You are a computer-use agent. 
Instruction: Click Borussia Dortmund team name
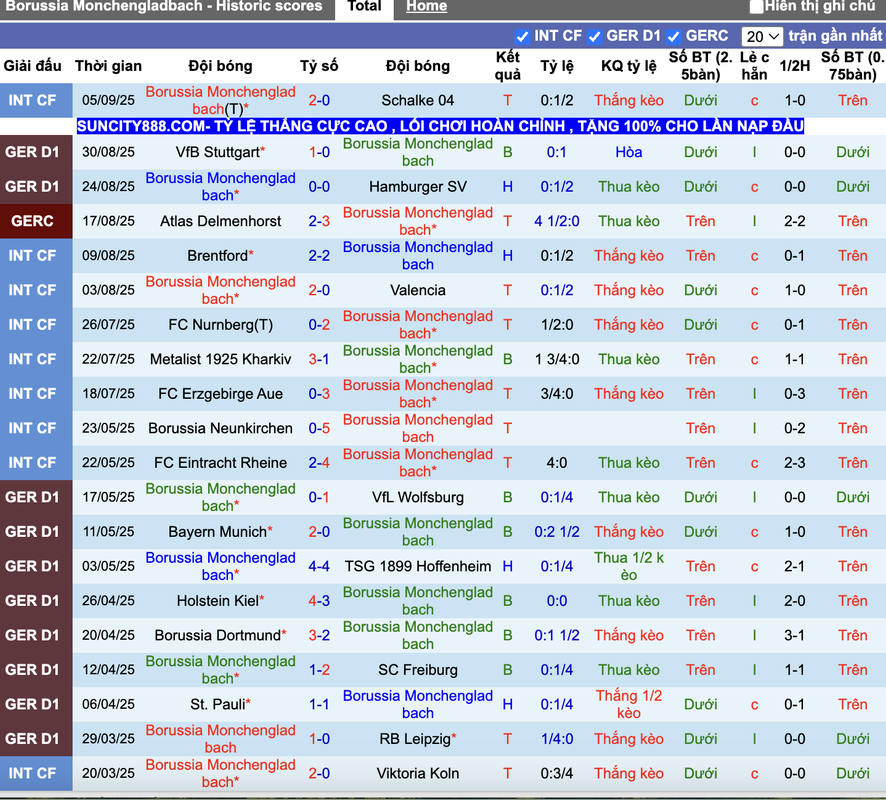[x=220, y=635]
